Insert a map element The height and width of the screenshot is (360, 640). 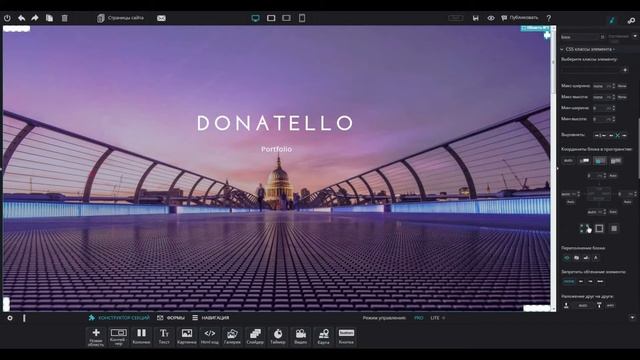point(323,337)
